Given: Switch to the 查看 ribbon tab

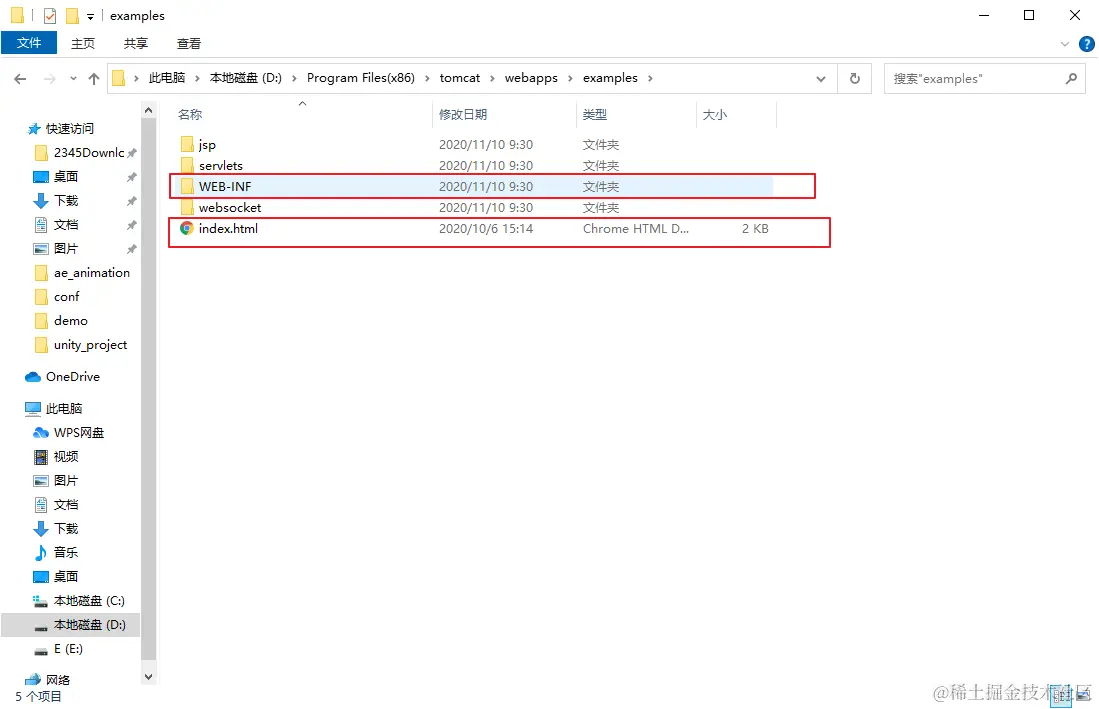Looking at the screenshot, I should pos(189,43).
